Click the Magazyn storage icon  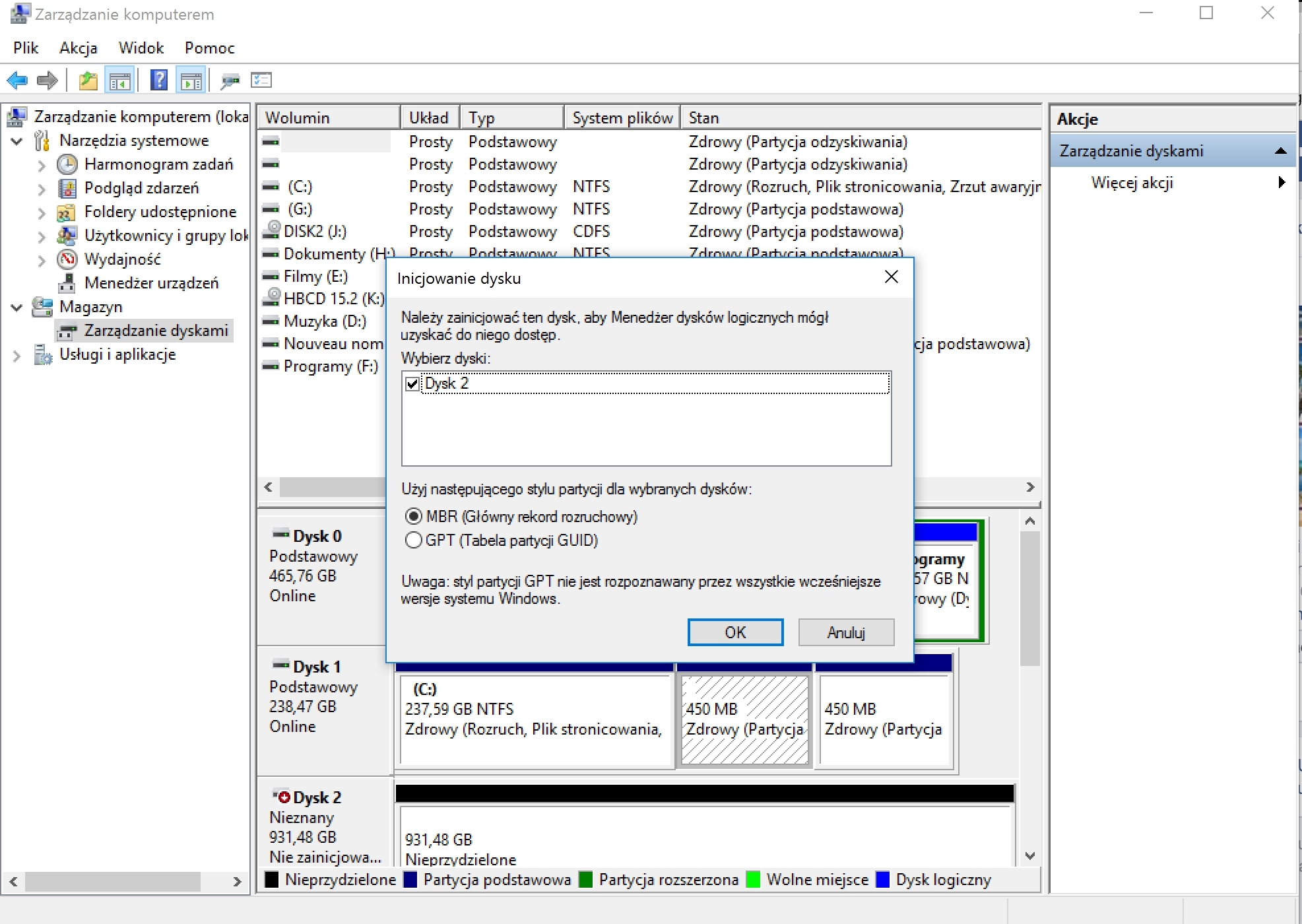pos(42,307)
